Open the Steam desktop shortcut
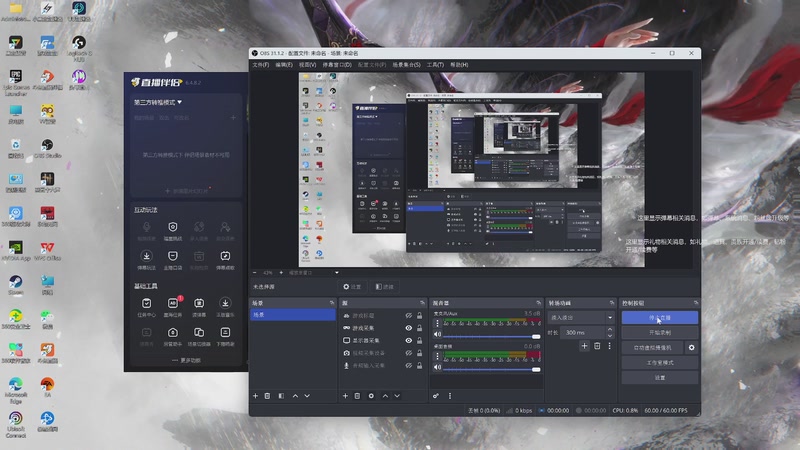Viewport: 800px width, 450px height. (16, 285)
